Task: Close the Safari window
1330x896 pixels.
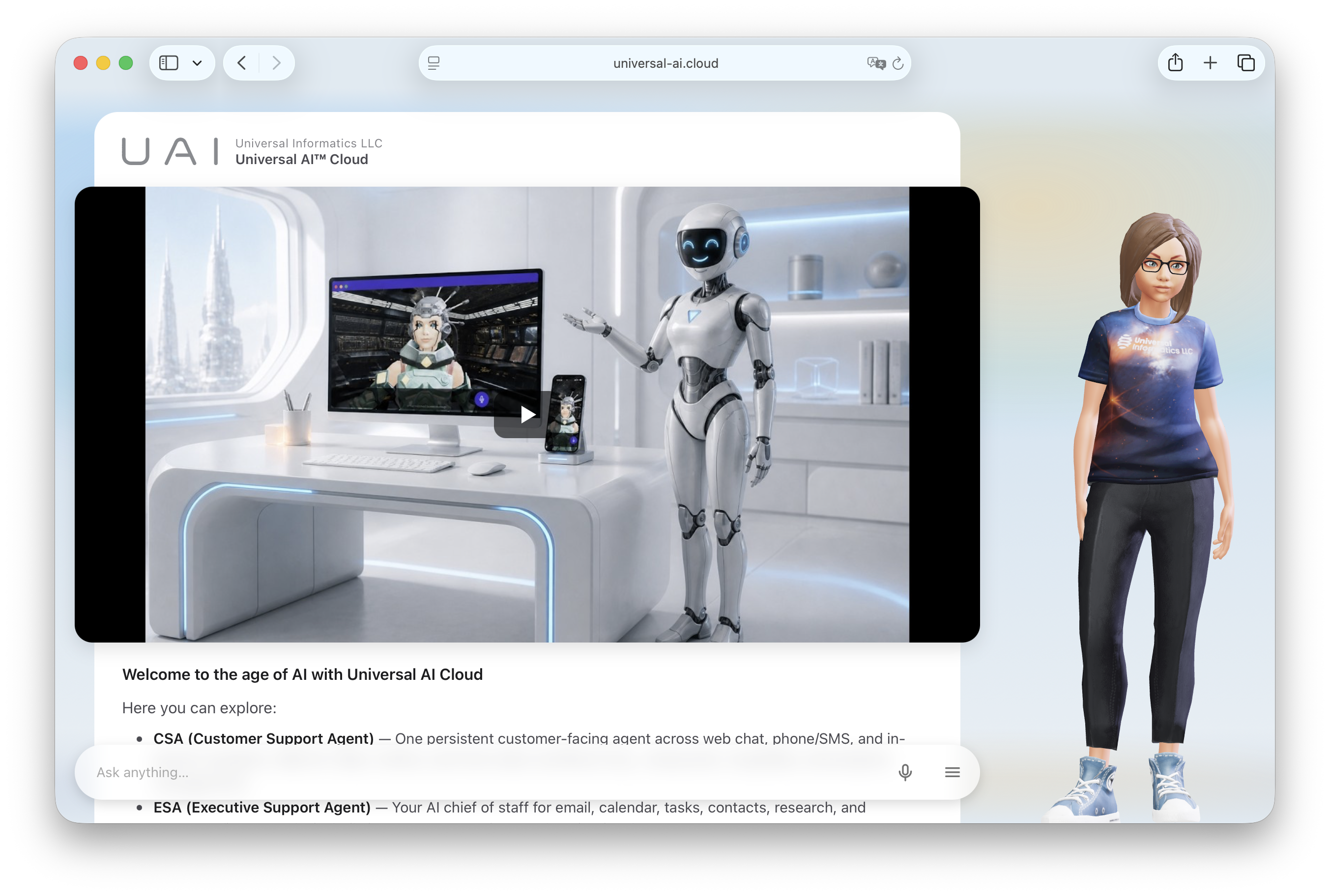Action: 81,63
